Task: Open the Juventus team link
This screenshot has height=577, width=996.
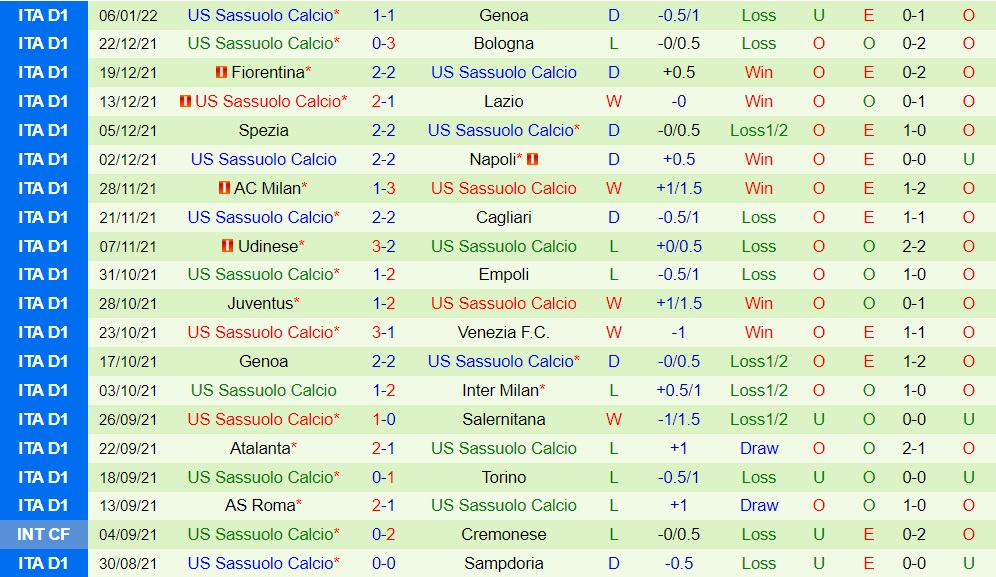Action: tap(260, 304)
